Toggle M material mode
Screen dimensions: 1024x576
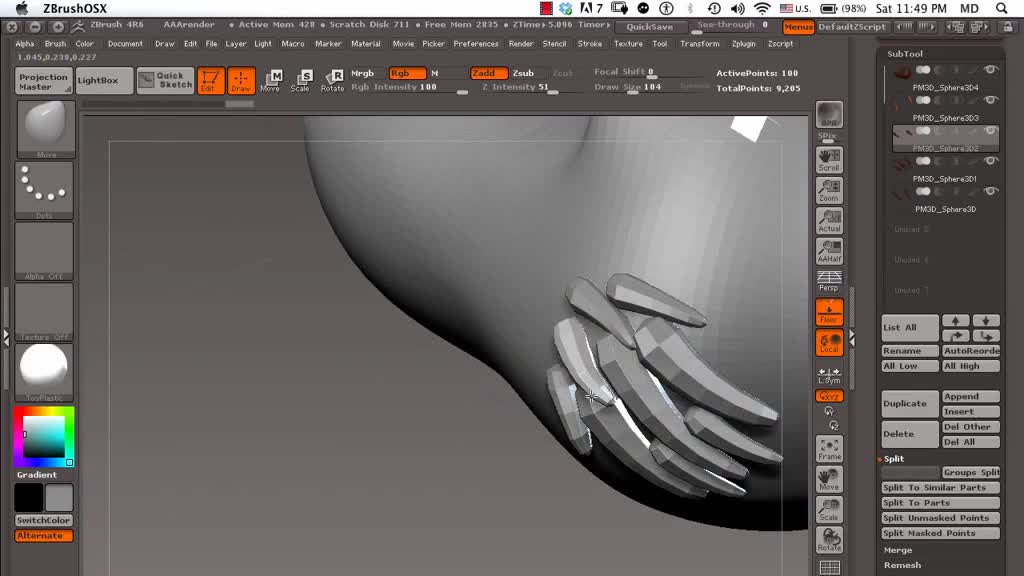[435, 73]
